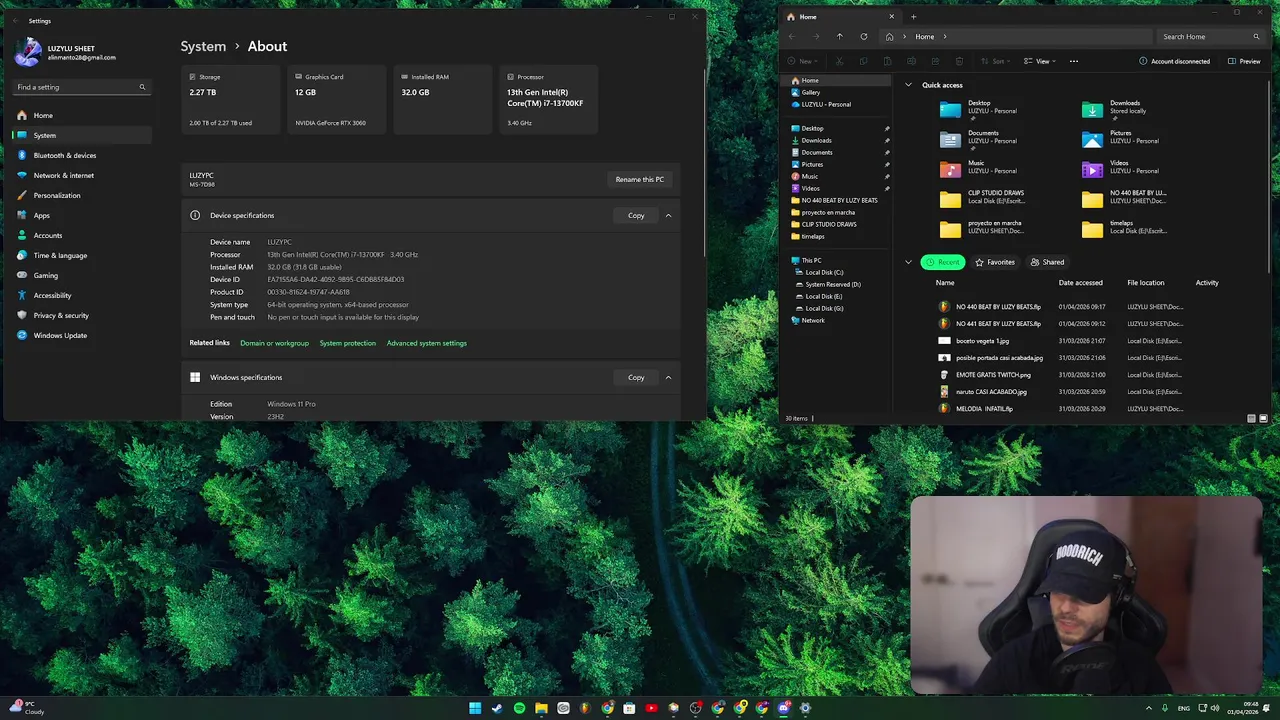Open Domain or workgroup link
Image resolution: width=1280 pixels, height=720 pixels.
(x=274, y=343)
